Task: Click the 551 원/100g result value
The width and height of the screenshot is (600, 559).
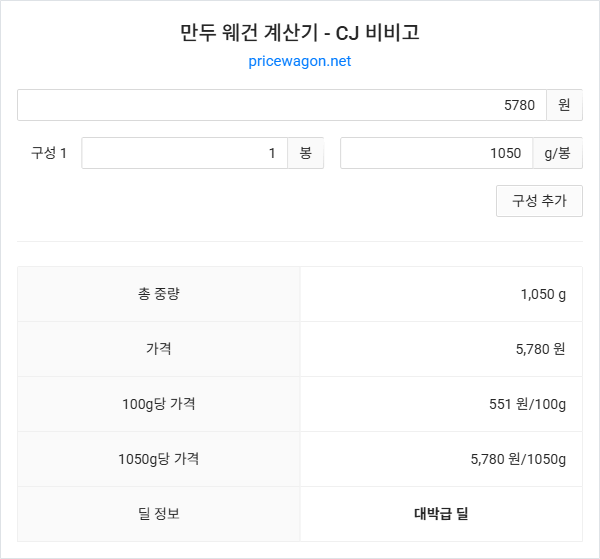Action: pos(527,404)
